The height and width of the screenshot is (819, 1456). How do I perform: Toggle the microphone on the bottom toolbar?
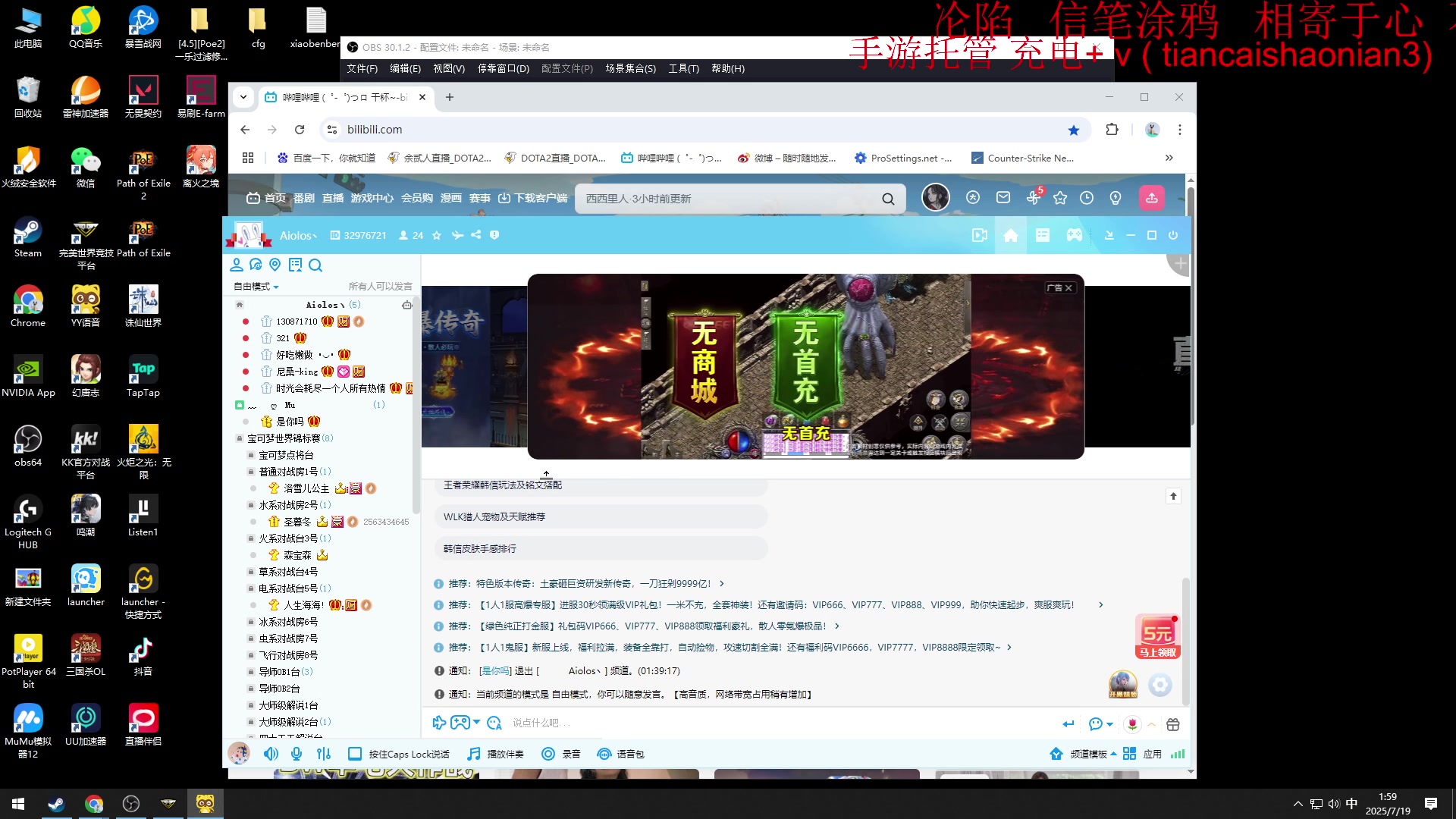tap(297, 754)
